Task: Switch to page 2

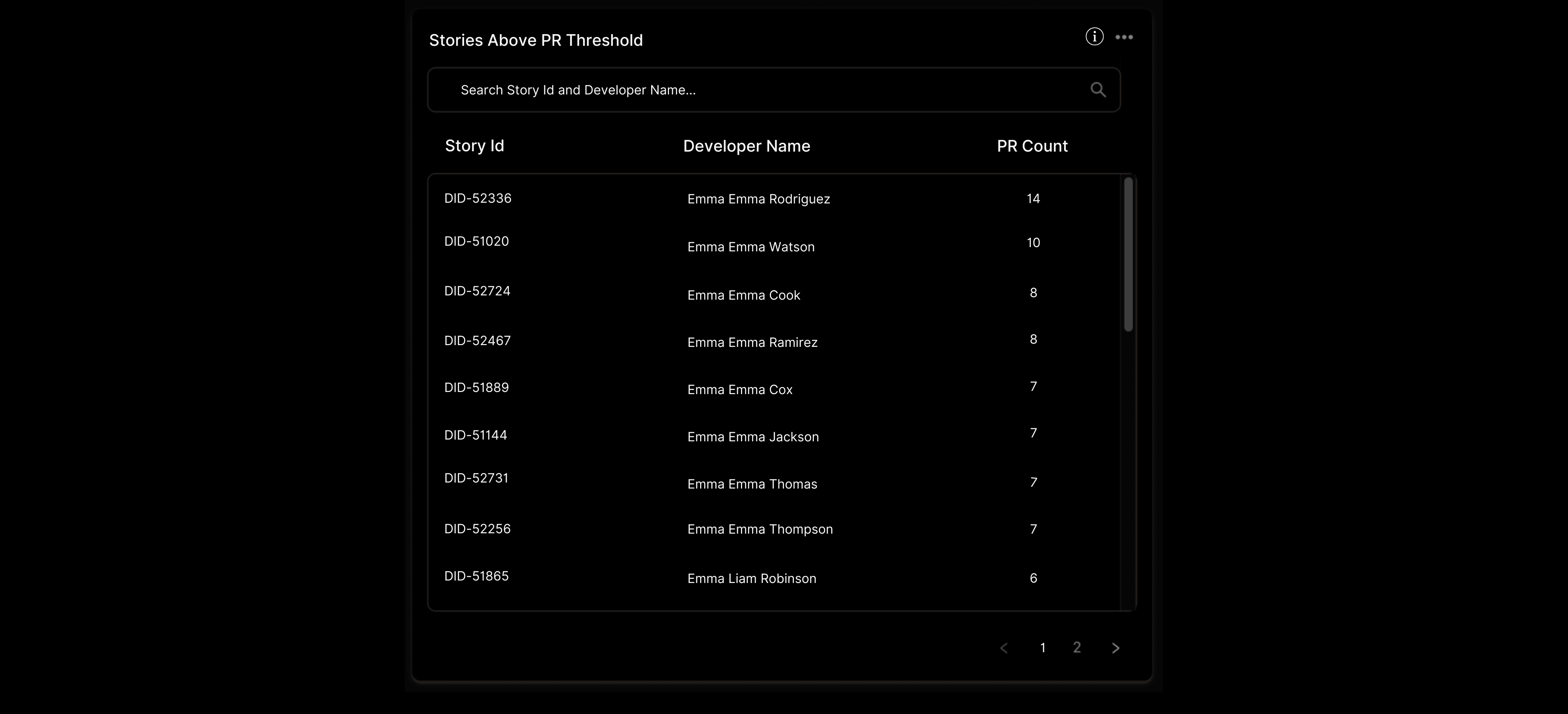Action: point(1076,648)
